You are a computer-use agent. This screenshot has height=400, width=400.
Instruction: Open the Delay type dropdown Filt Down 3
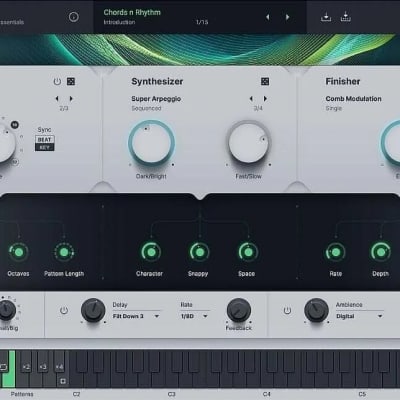[136, 316]
